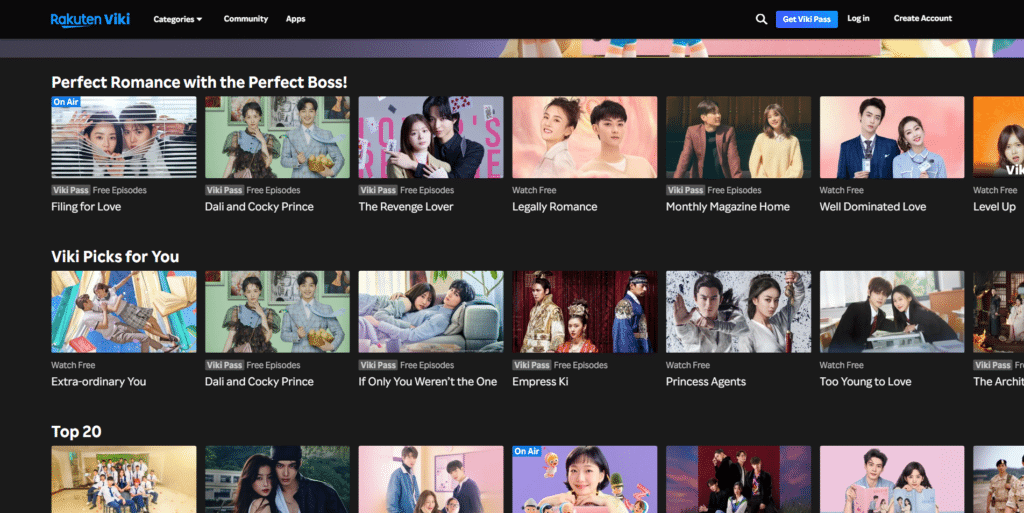Click the Rakuten Viki logo
The image size is (1024, 513).
click(x=90, y=19)
